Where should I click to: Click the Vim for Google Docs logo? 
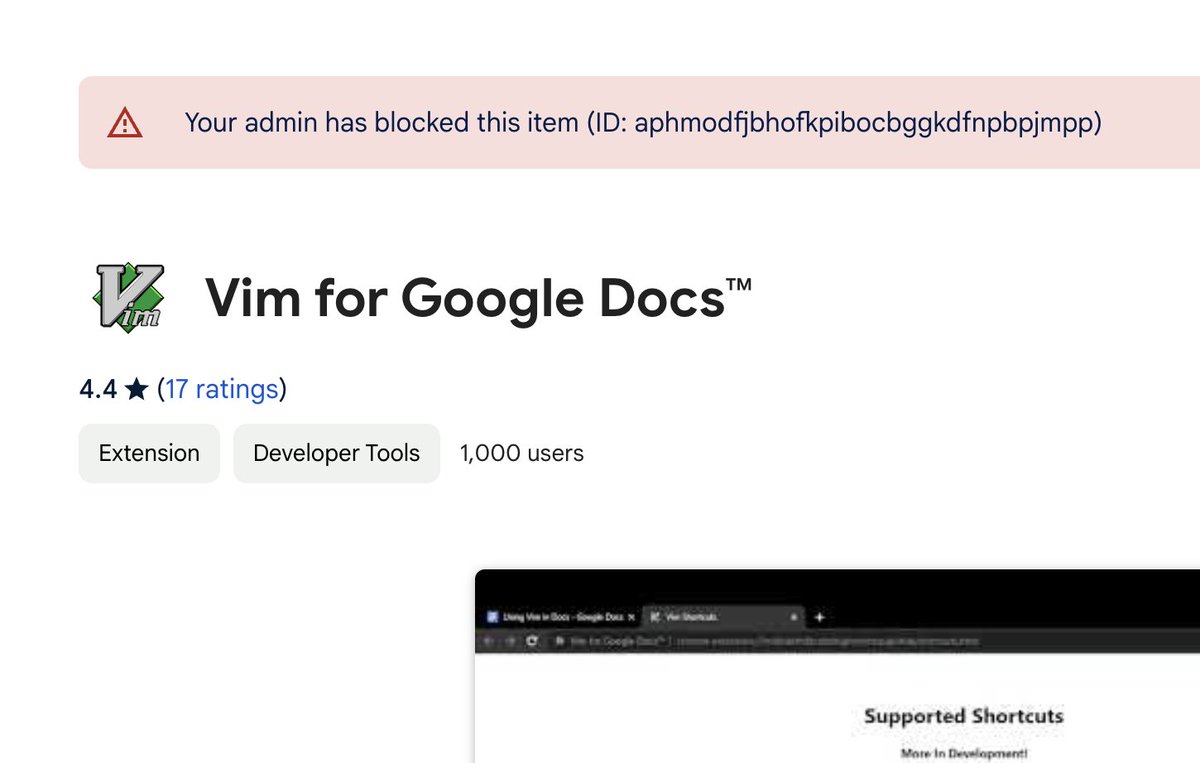pos(128,297)
